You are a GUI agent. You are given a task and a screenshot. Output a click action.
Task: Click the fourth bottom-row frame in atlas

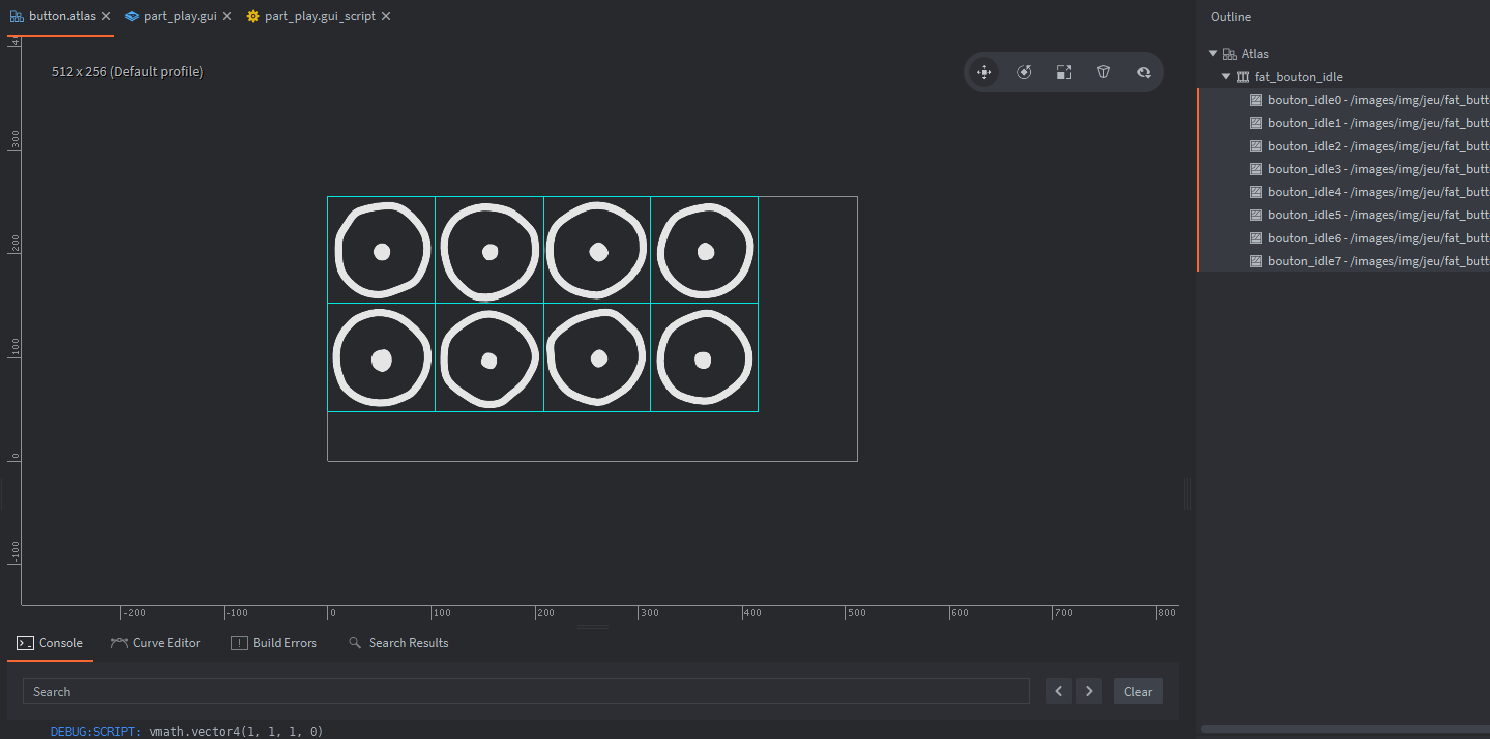coord(705,357)
